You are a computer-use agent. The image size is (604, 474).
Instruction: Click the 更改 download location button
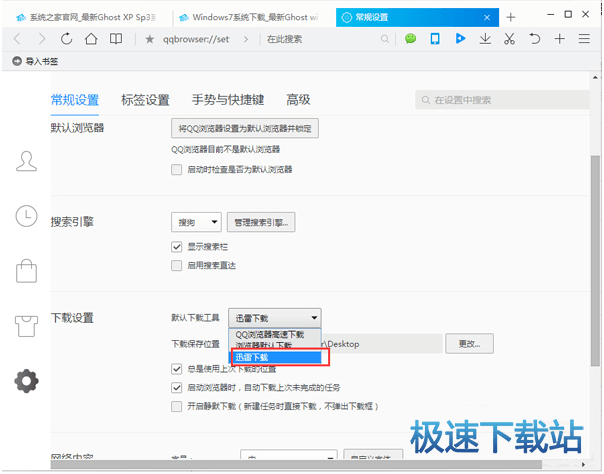click(469, 343)
